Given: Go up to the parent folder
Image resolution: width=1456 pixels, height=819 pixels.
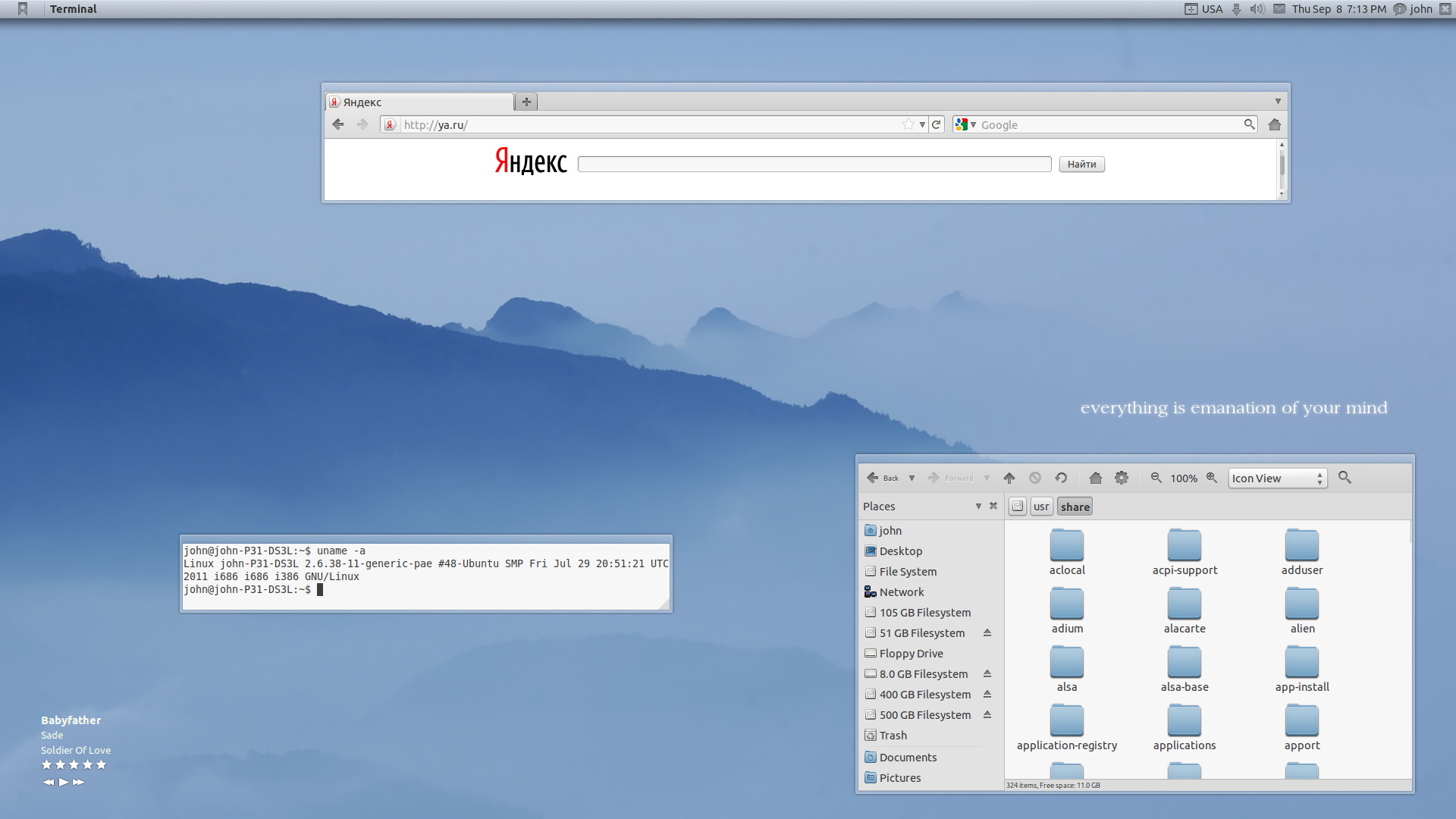Looking at the screenshot, I should click(x=1009, y=478).
